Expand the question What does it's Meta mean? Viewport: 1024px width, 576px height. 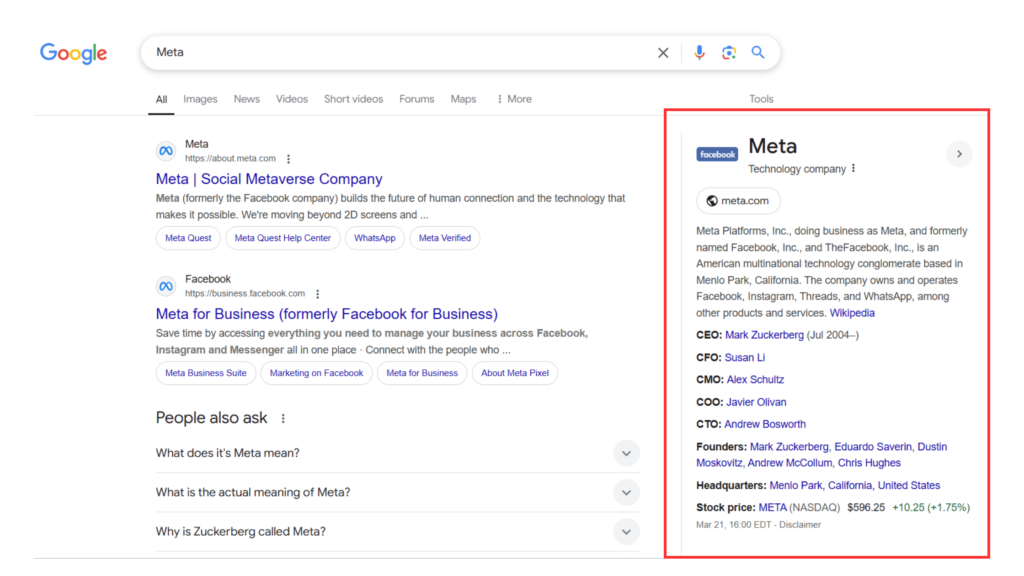397,453
